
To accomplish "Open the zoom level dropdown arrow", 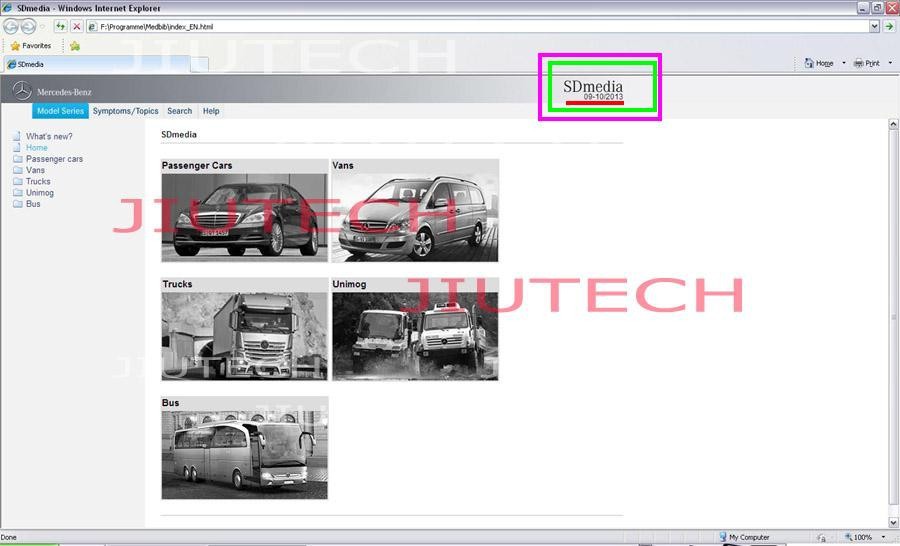I will tap(883, 537).
